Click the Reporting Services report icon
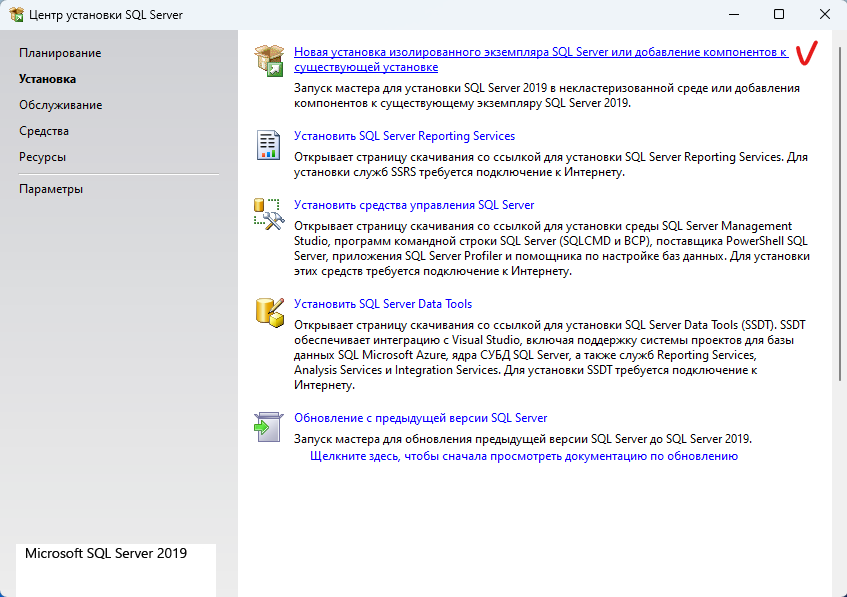Screen dimensions: 847x597 click(268, 145)
